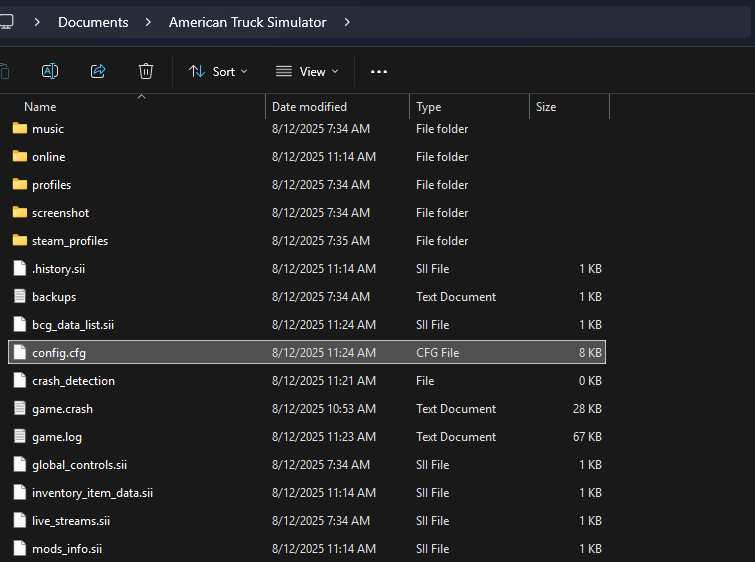This screenshot has width=755, height=562.
Task: Click the bcg_data_list.sii file icon
Action: point(20,324)
